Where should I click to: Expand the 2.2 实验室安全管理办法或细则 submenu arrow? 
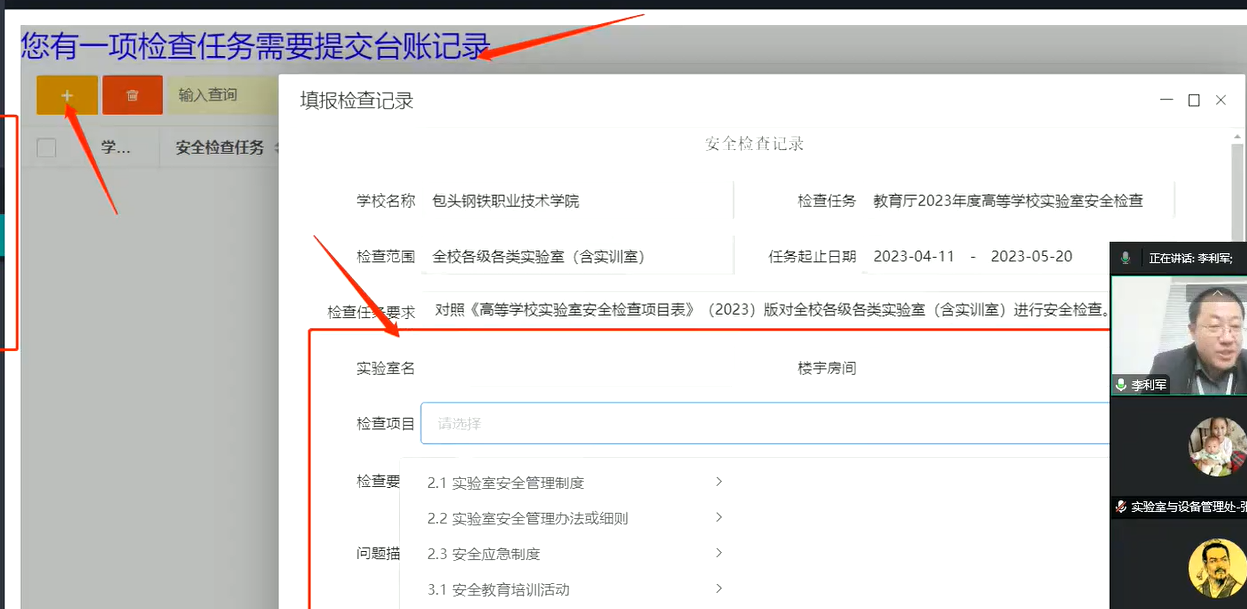pos(719,517)
